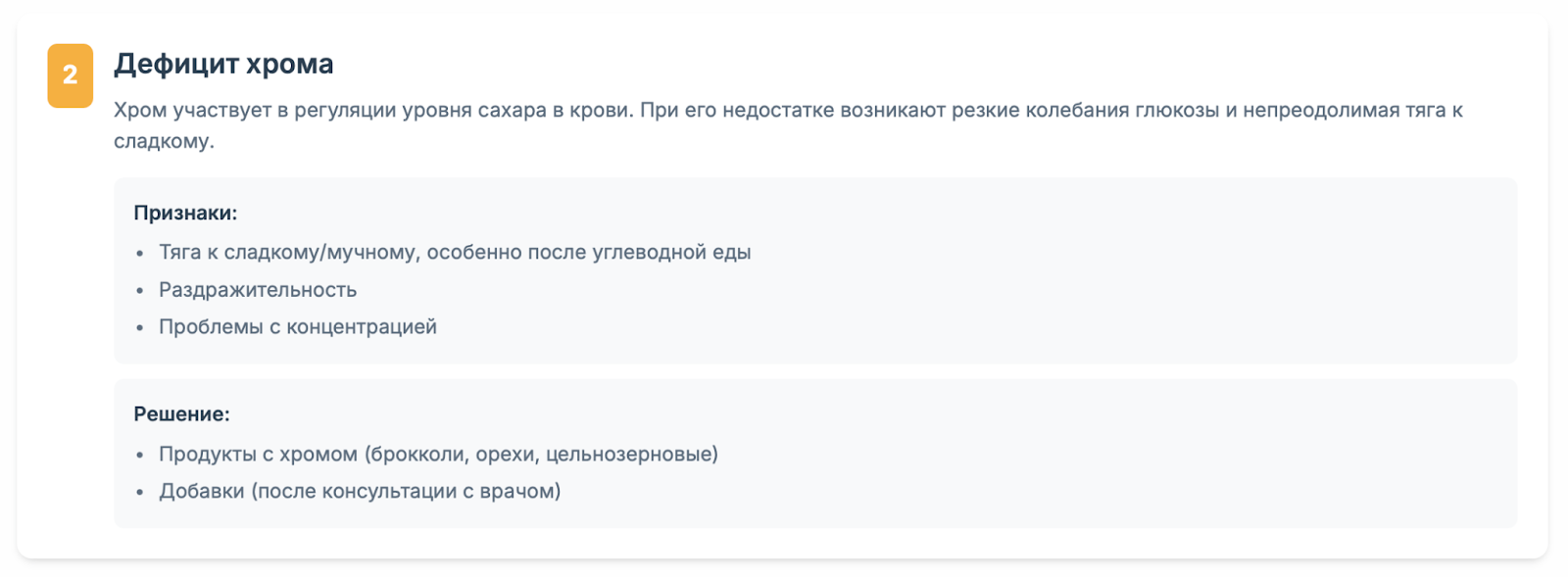Click the bullet before "Добавки"
Image resolution: width=1568 pixels, height=577 pixels.
click(140, 493)
